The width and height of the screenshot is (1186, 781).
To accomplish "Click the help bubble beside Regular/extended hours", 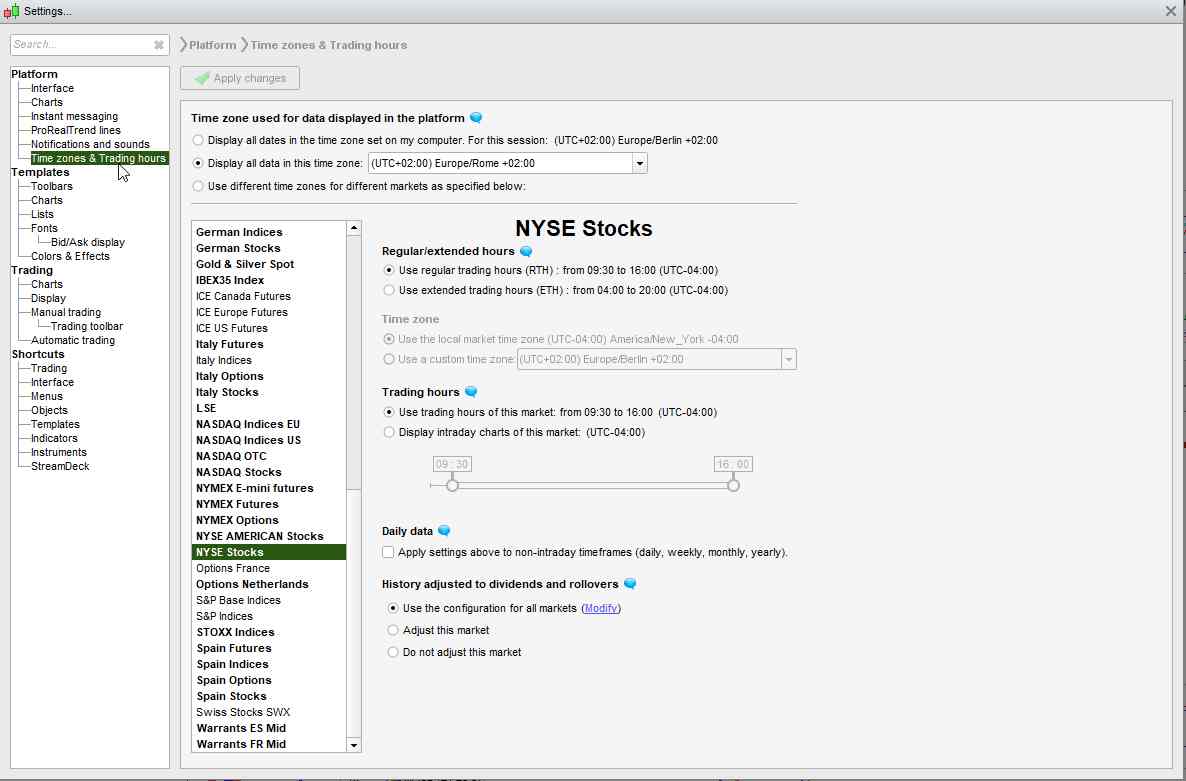I will click(526, 251).
